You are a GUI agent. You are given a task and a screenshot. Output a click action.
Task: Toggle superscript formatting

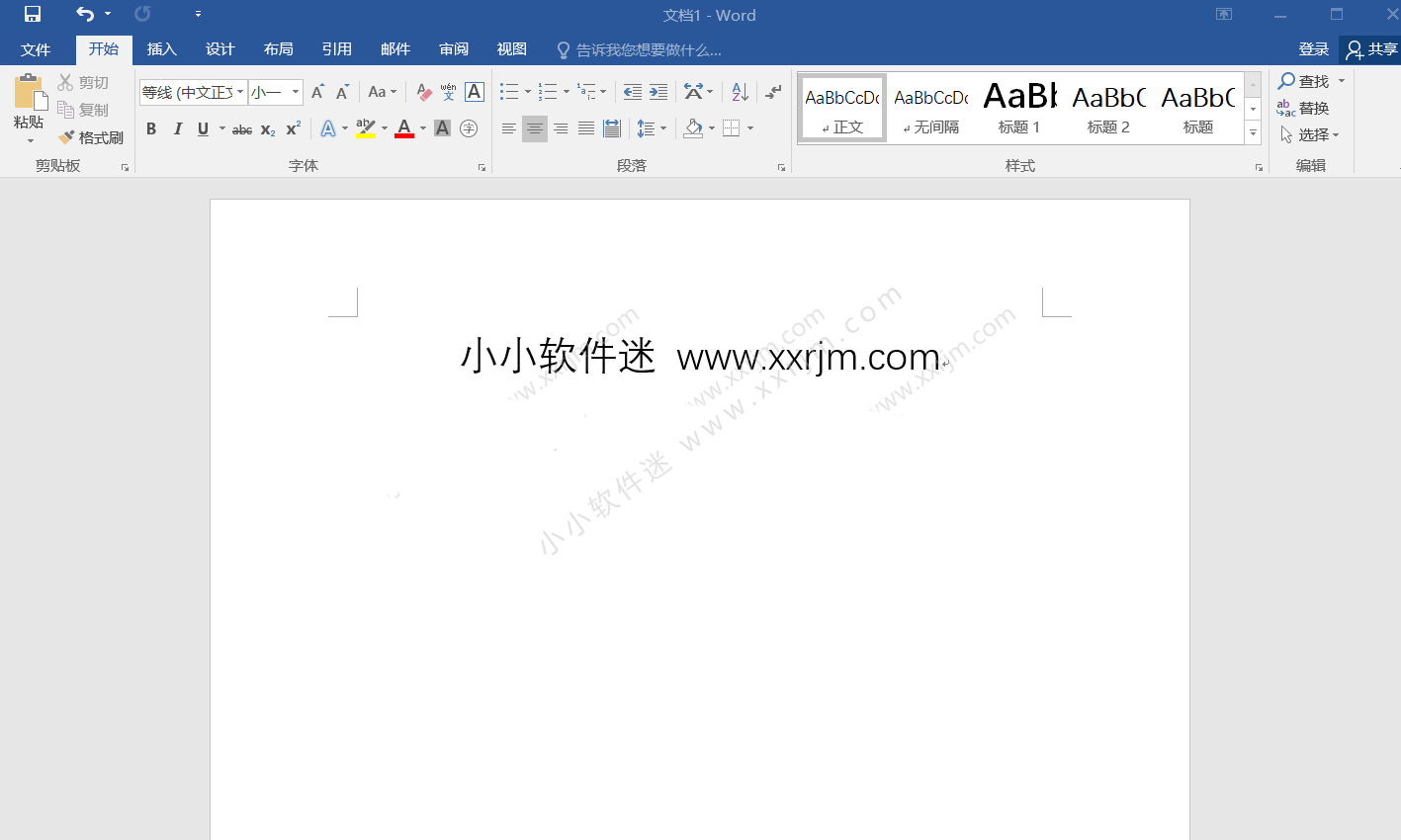pyautogui.click(x=294, y=128)
